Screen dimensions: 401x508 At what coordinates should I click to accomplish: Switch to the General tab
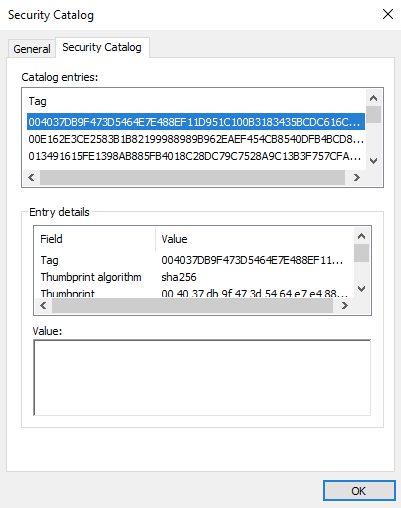tap(32, 49)
